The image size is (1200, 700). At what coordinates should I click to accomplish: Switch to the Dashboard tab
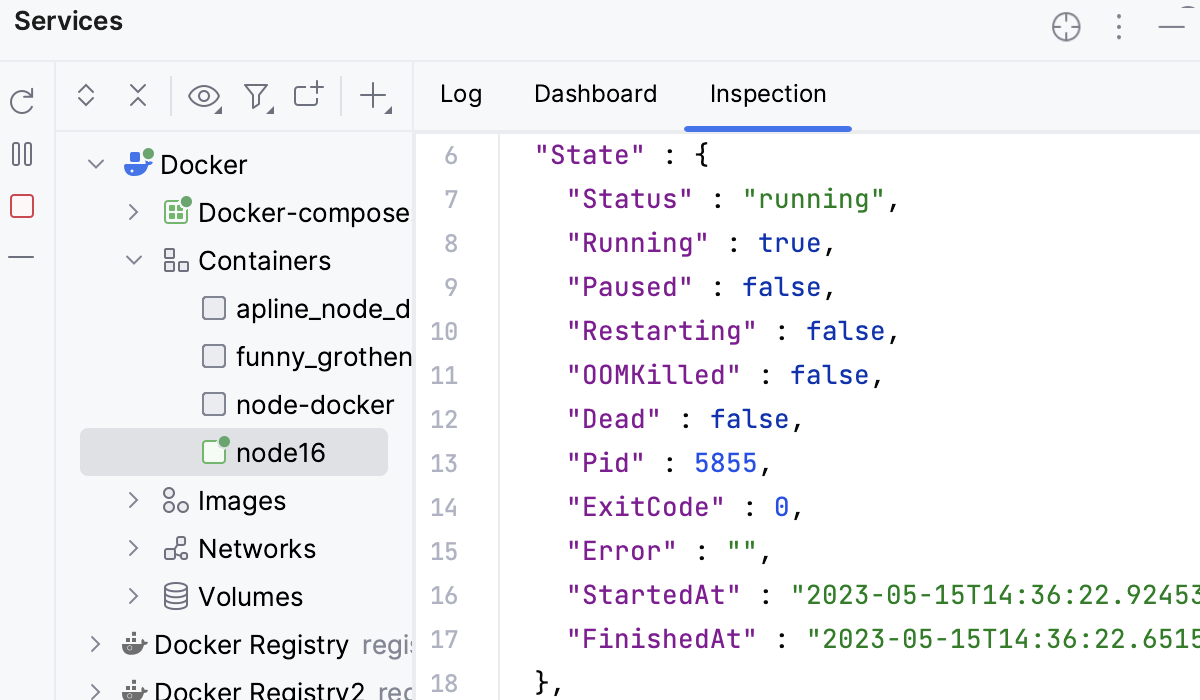[x=595, y=93]
